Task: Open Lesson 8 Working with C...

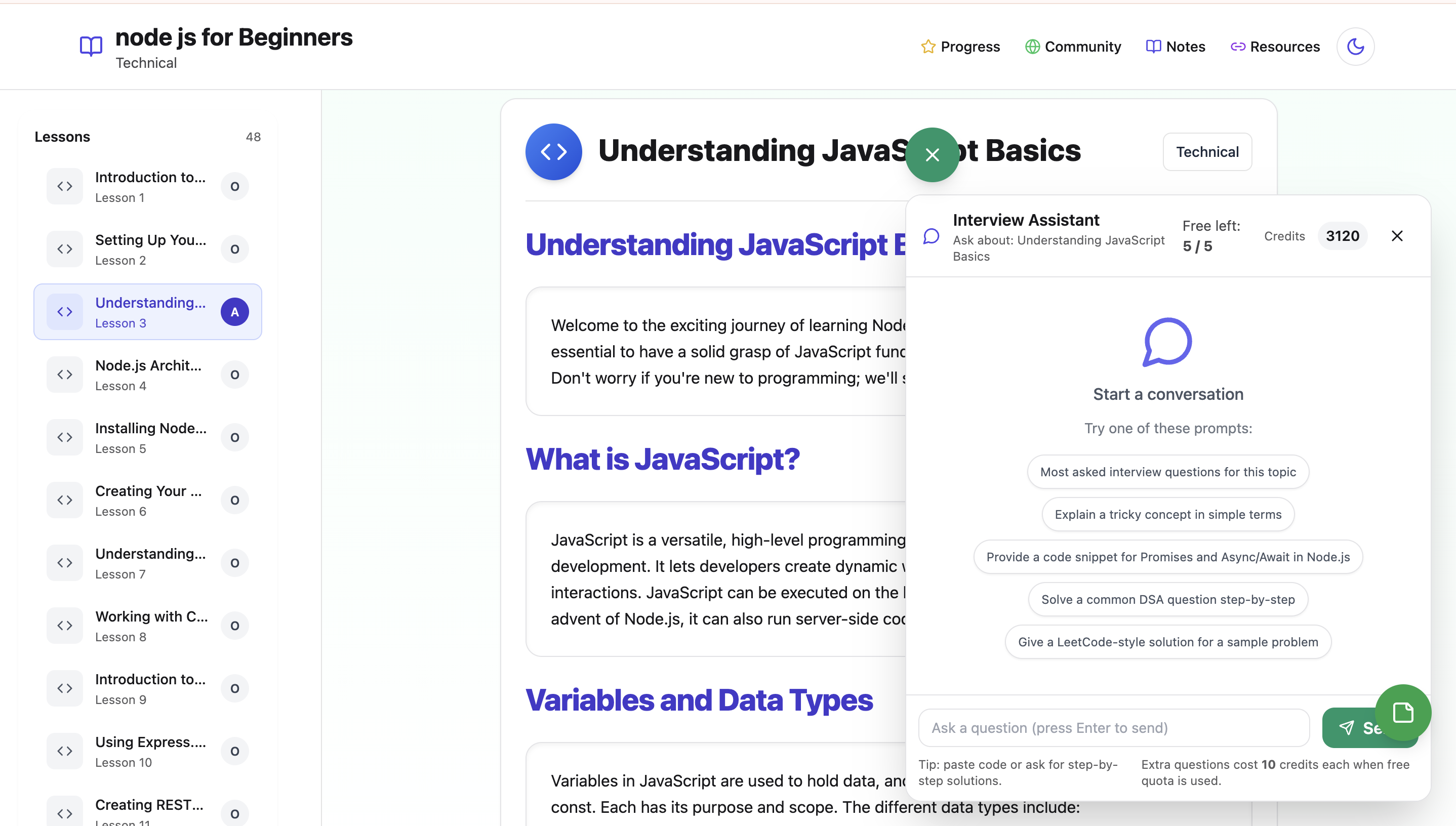Action: 147,626
